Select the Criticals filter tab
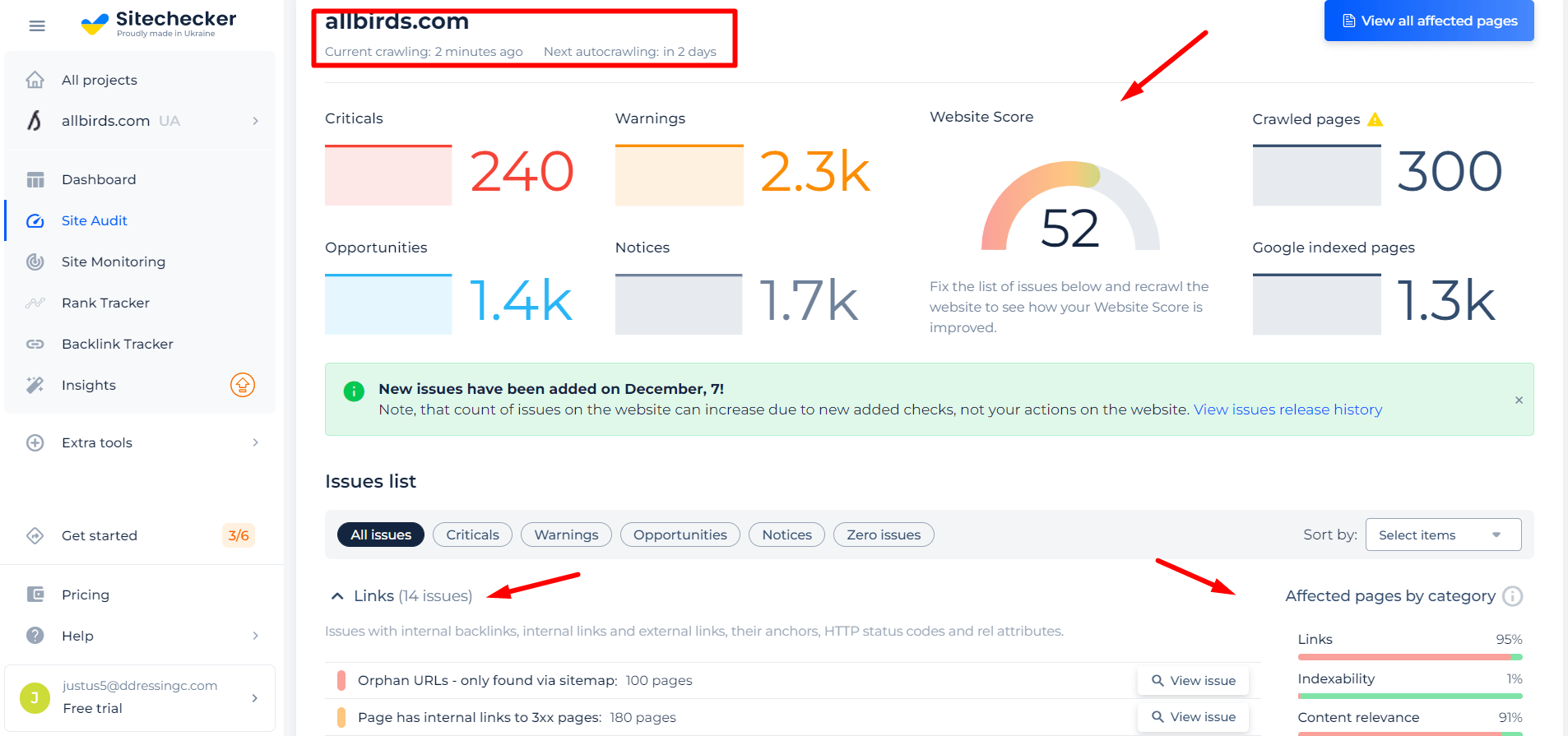This screenshot has width=1568, height=736. (472, 535)
